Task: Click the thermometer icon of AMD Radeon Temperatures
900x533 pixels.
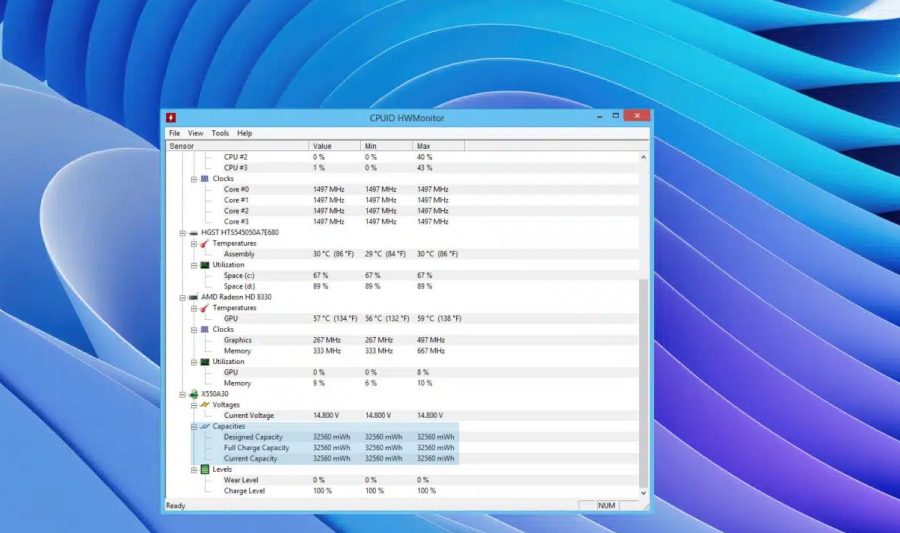Action: tap(205, 308)
